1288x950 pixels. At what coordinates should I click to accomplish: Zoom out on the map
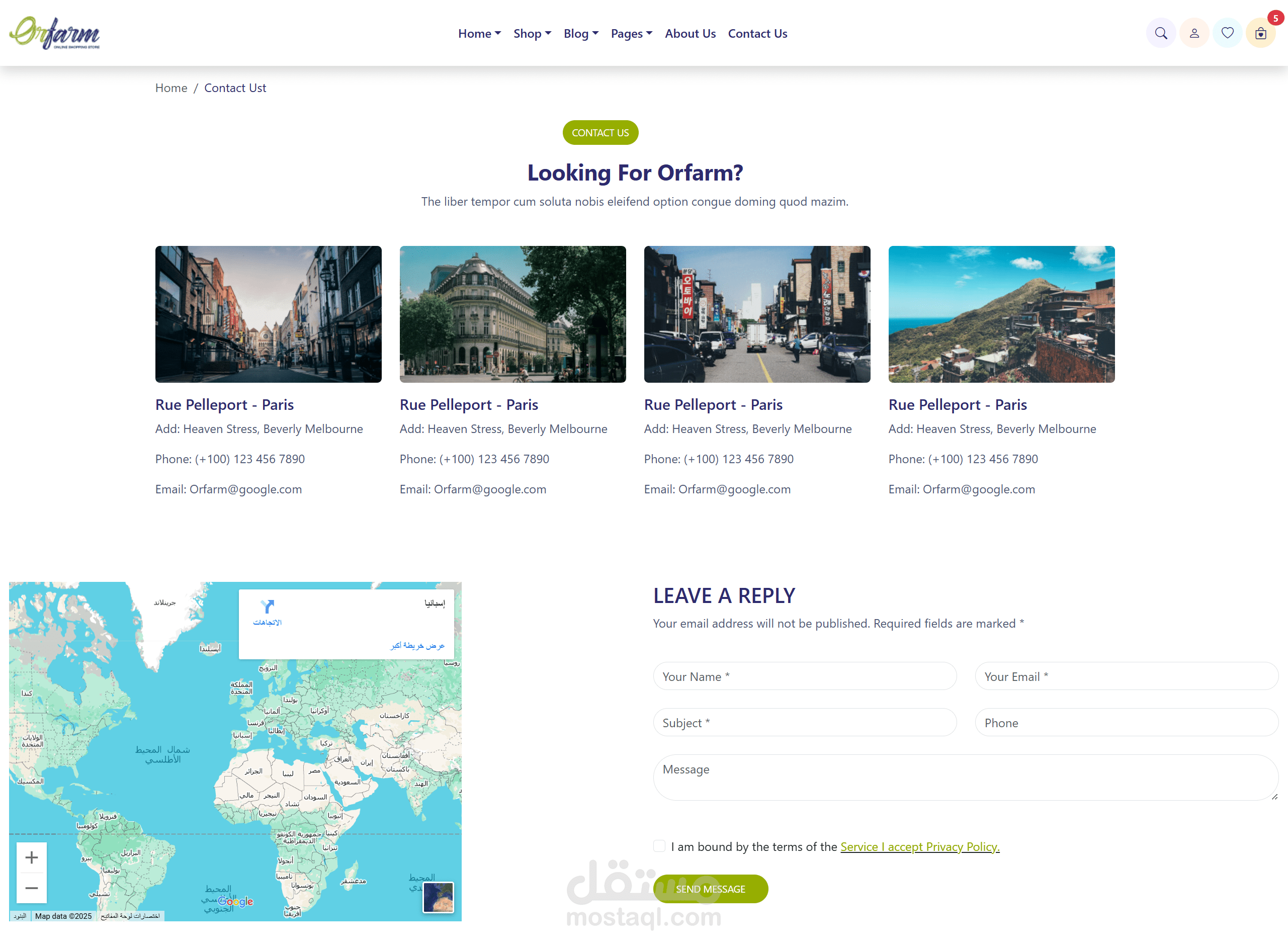point(32,888)
